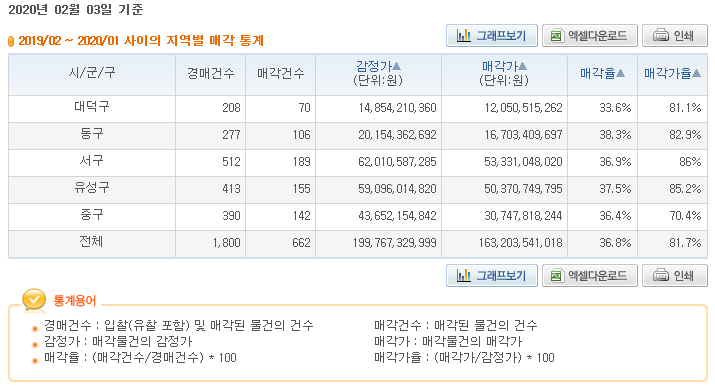Image resolution: width=715 pixels, height=391 pixels.
Task: Click 매각율 value 36.4%
Action: [615, 215]
